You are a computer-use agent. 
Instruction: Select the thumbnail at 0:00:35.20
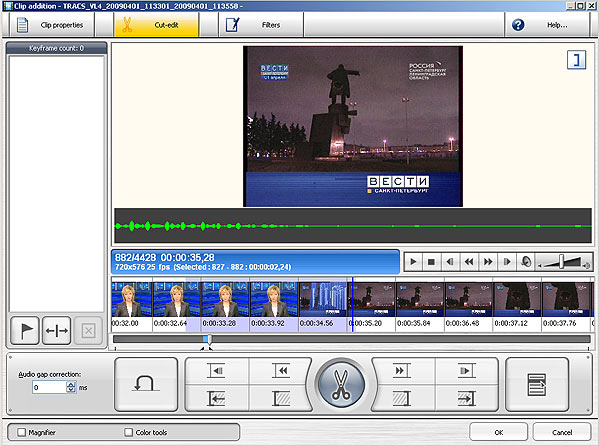(x=371, y=299)
